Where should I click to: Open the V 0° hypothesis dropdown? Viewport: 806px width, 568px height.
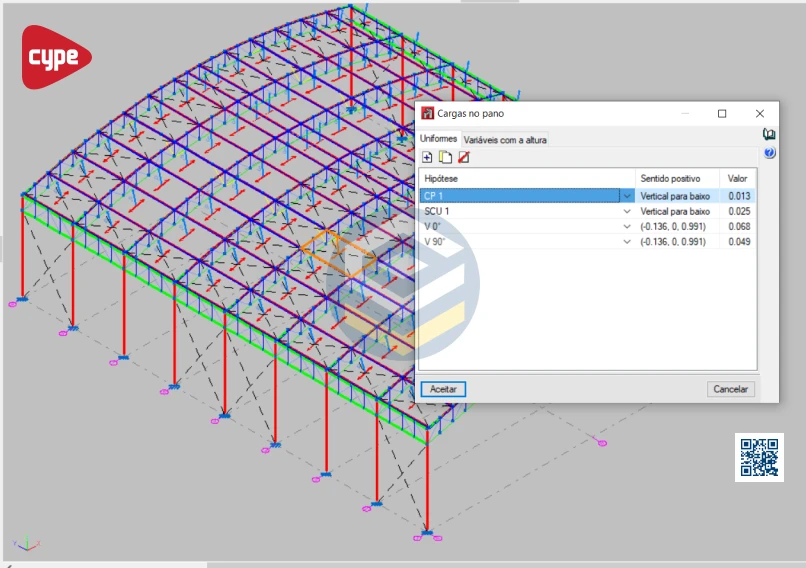[x=627, y=227]
